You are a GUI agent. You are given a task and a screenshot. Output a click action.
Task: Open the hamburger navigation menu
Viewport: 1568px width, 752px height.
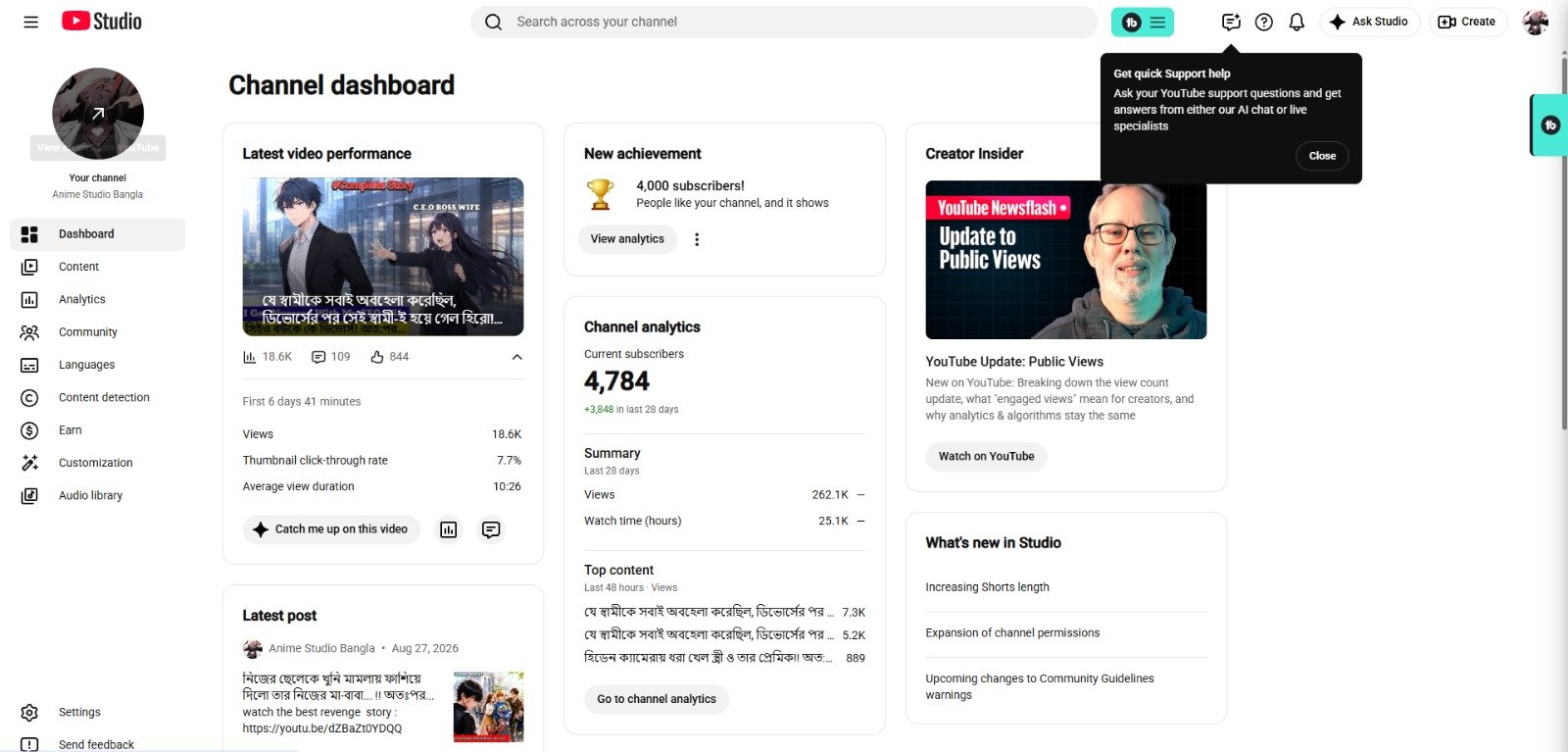(x=31, y=22)
